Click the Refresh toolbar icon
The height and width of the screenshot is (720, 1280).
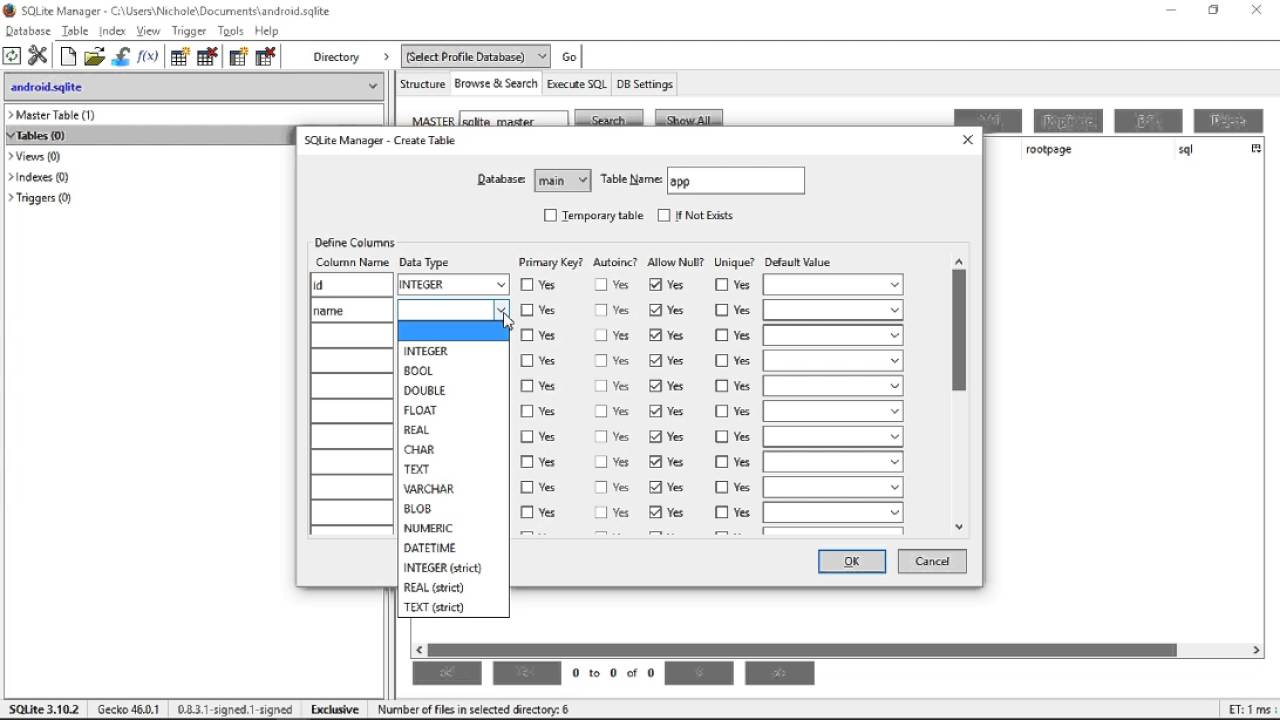12,56
